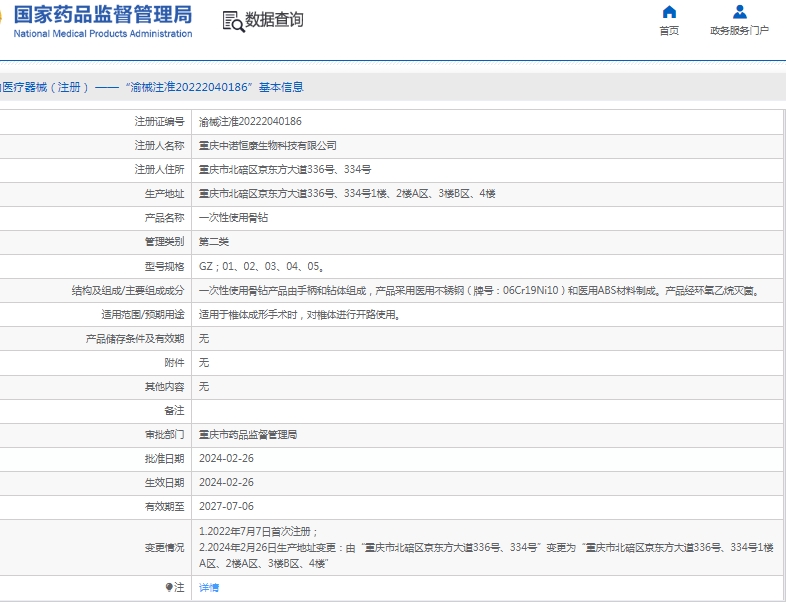Click the 注册人住所 row label
Image resolution: width=786 pixels, height=610 pixels.
(159, 169)
